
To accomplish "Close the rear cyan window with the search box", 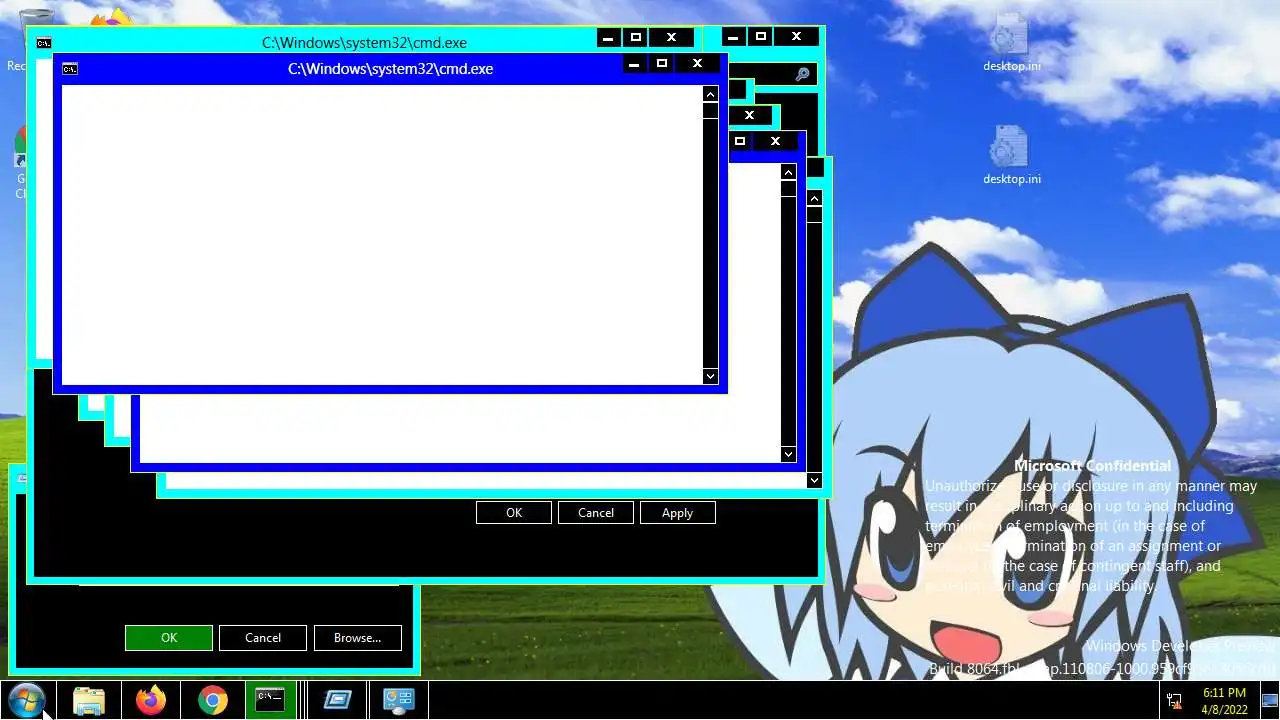I will 796,37.
